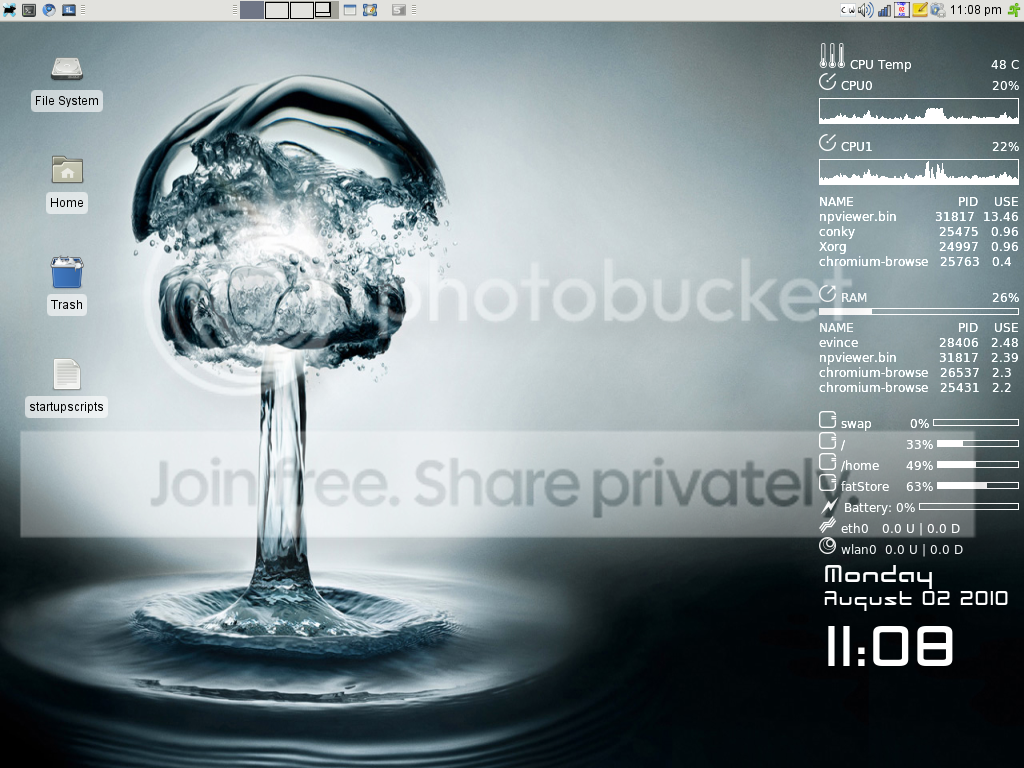
Task: Switch to the third workspace
Action: click(x=302, y=10)
